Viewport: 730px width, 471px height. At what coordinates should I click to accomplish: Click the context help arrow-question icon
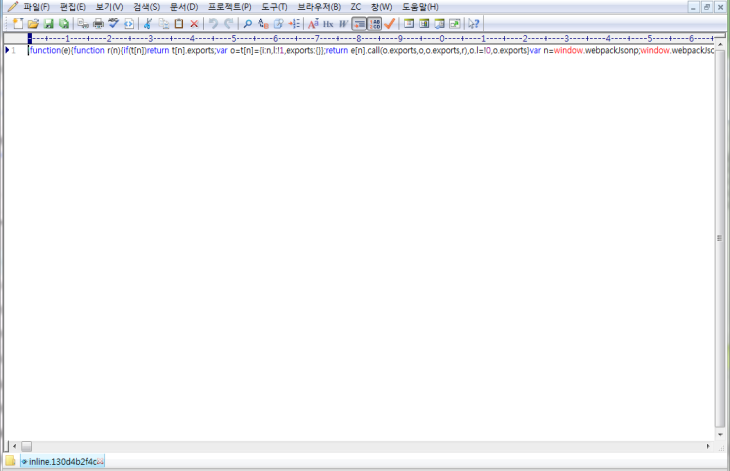pyautogui.click(x=473, y=23)
